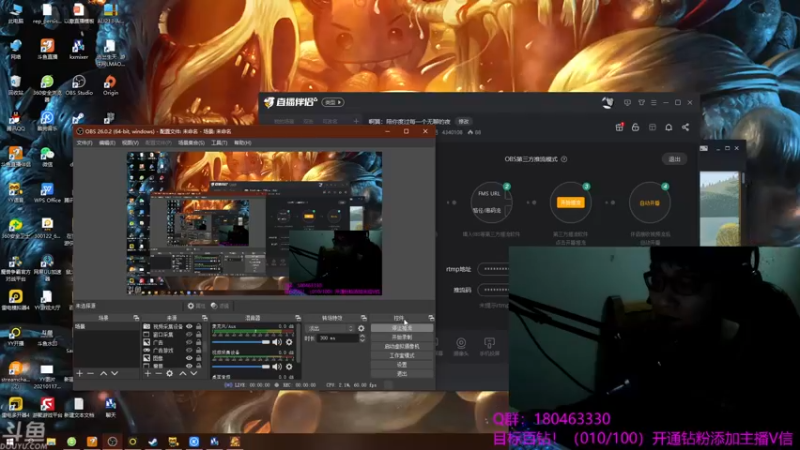
Task: Toggle lock on 图像 source
Action: (x=199, y=358)
